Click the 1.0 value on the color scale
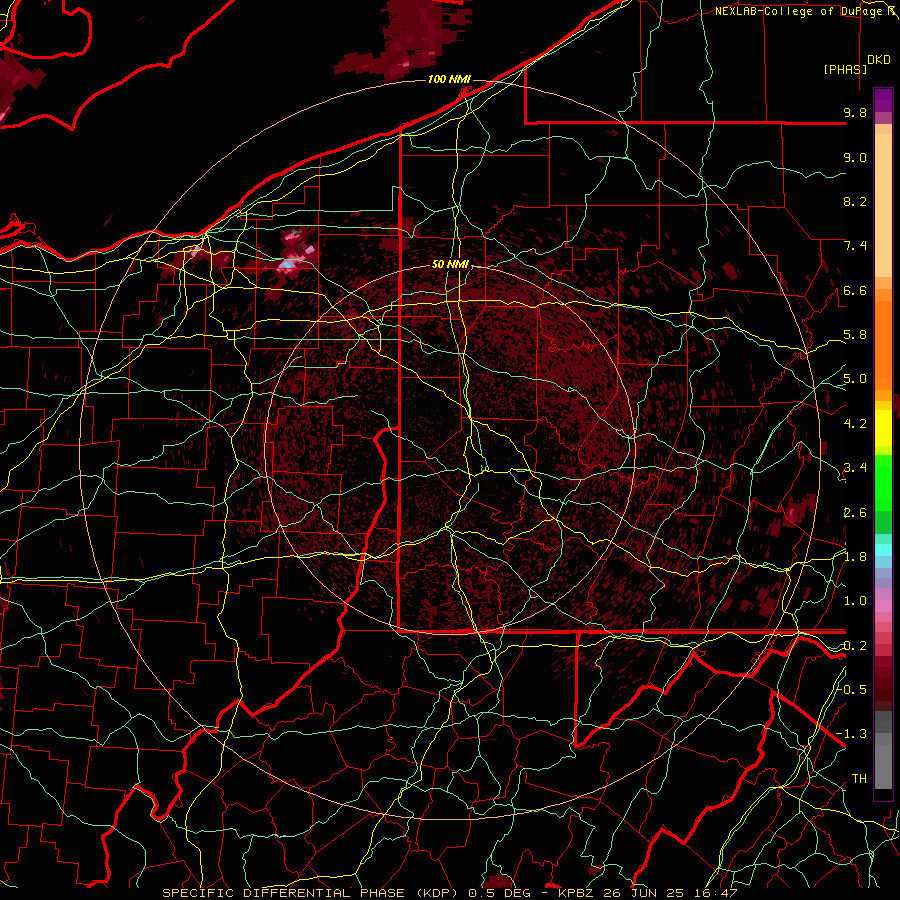900x900 pixels. pos(855,602)
